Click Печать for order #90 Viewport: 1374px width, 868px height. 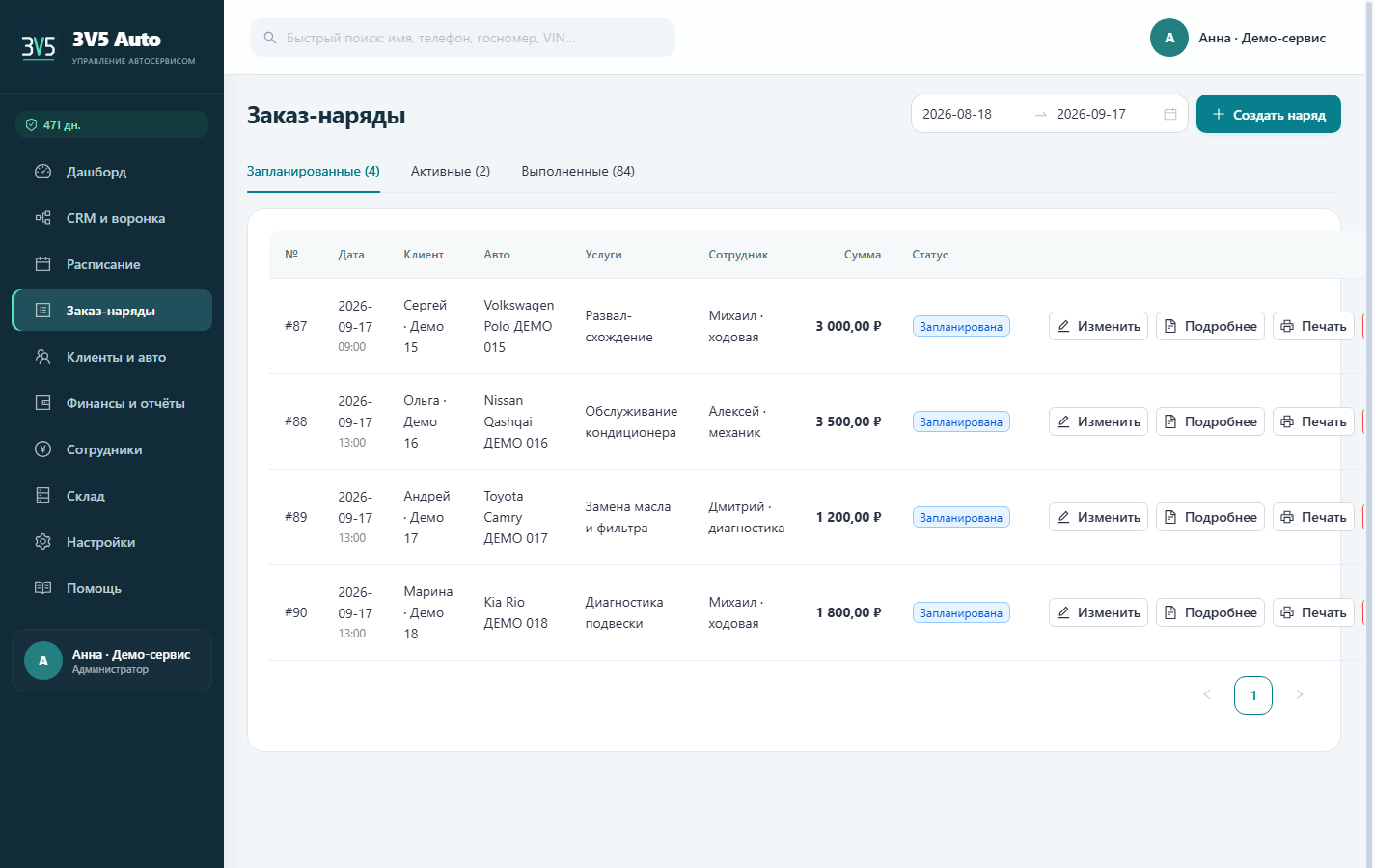(x=1313, y=612)
